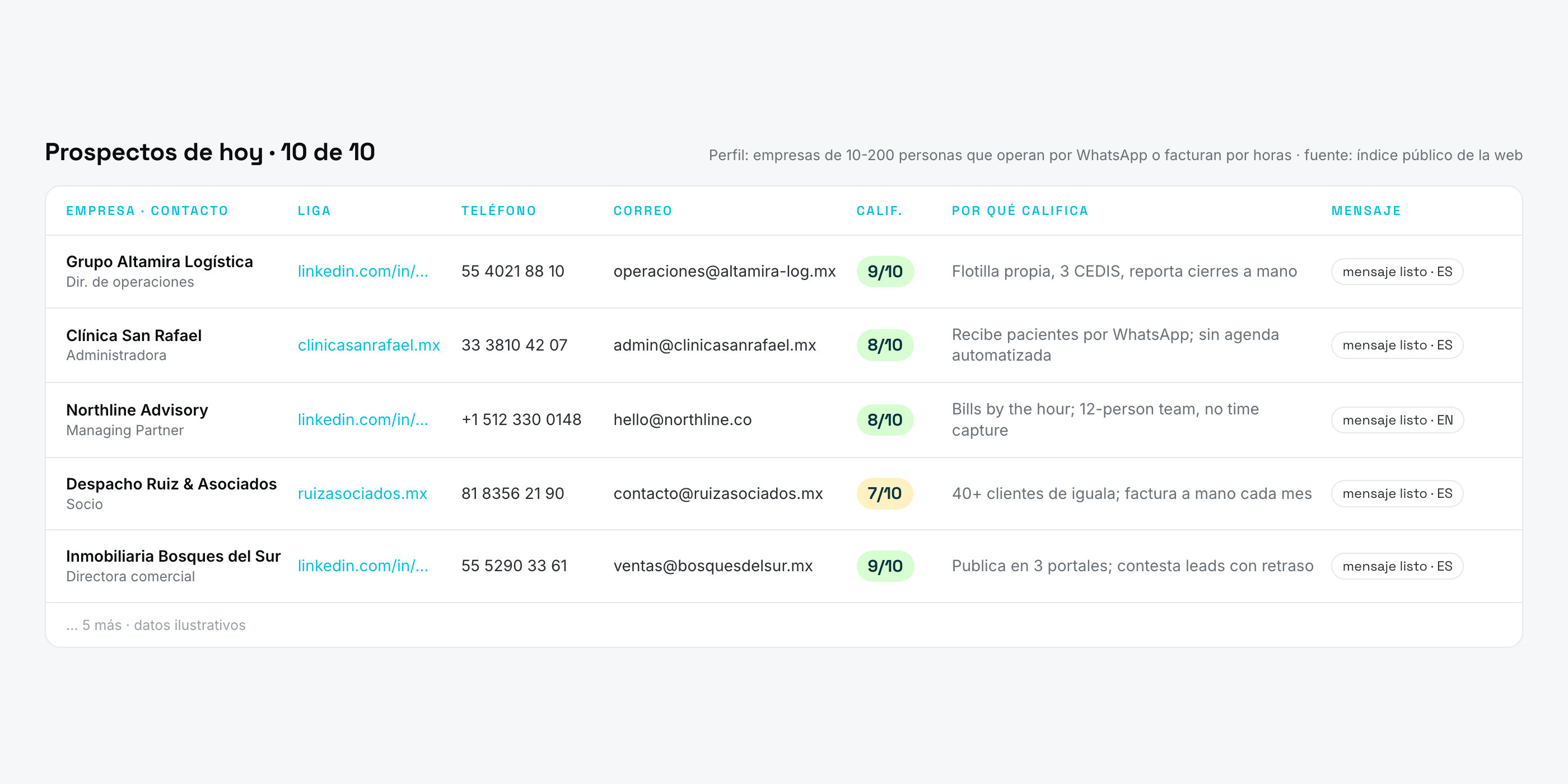Open clinicasanrafael.mx website link
This screenshot has width=1568, height=784.
click(369, 345)
